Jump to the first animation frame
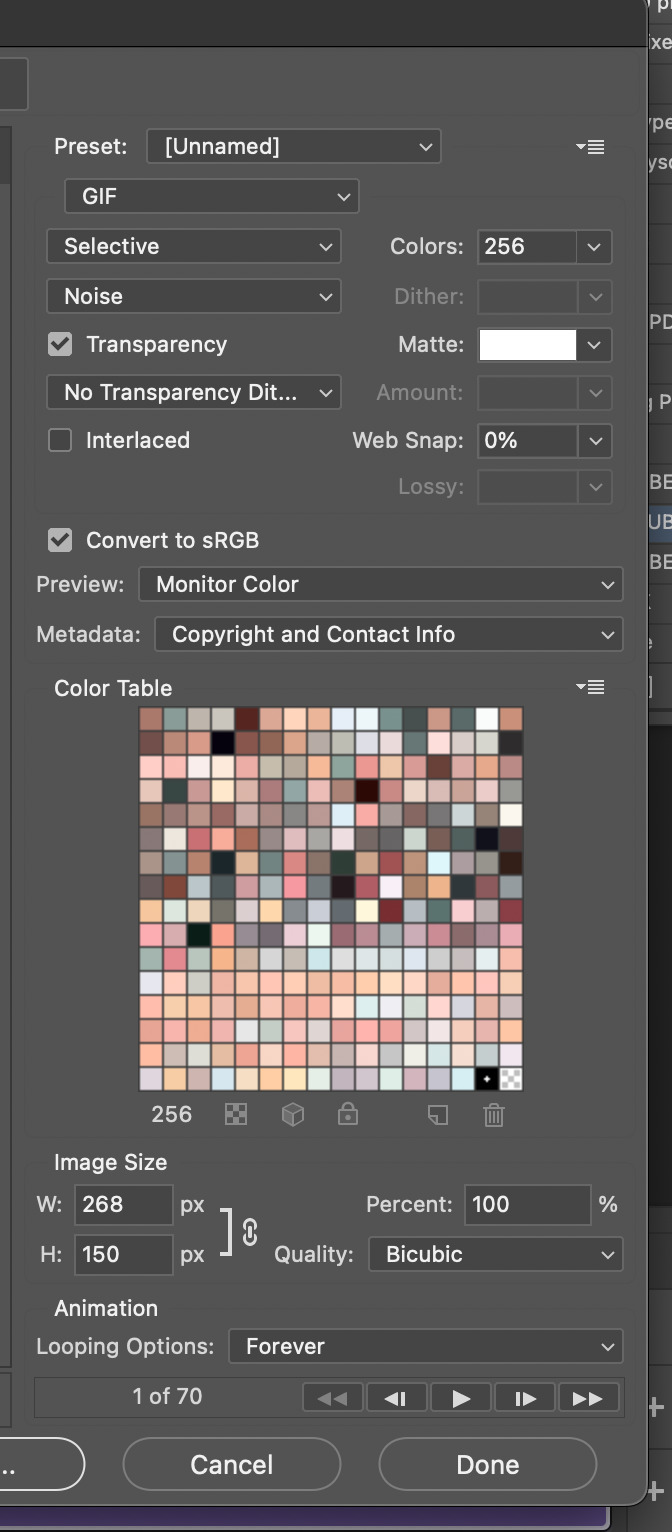This screenshot has width=672, height=1532. 332,1398
